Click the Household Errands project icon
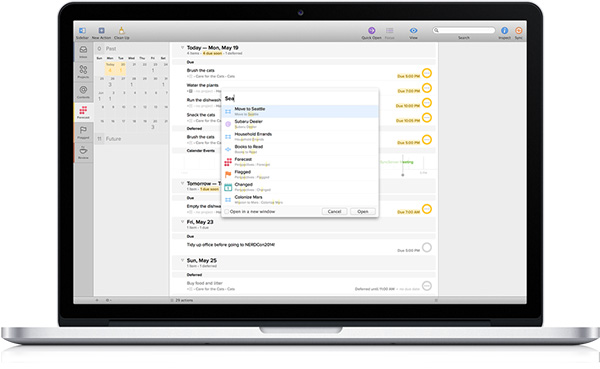Viewport: 600px width, 369px height. pyautogui.click(x=228, y=137)
